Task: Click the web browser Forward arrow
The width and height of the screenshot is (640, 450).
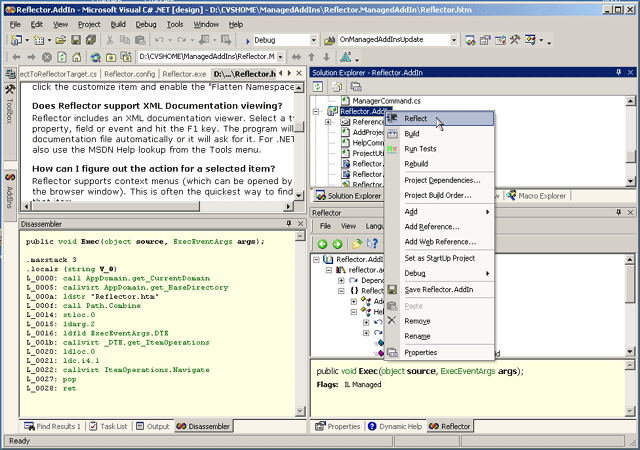Action: pos(31,57)
